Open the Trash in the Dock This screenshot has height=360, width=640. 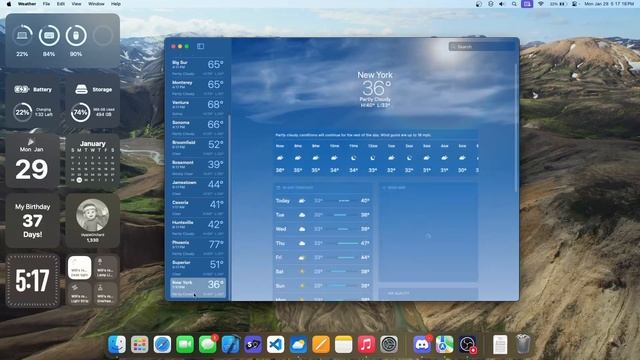pos(523,344)
